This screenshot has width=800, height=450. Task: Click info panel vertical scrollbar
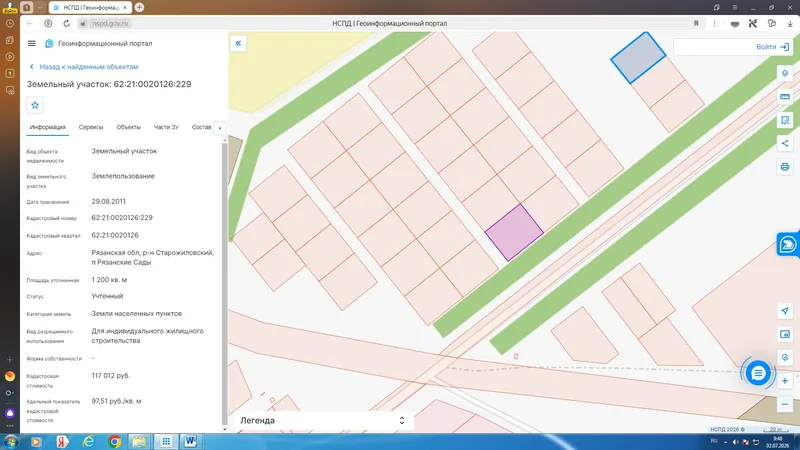(x=224, y=283)
